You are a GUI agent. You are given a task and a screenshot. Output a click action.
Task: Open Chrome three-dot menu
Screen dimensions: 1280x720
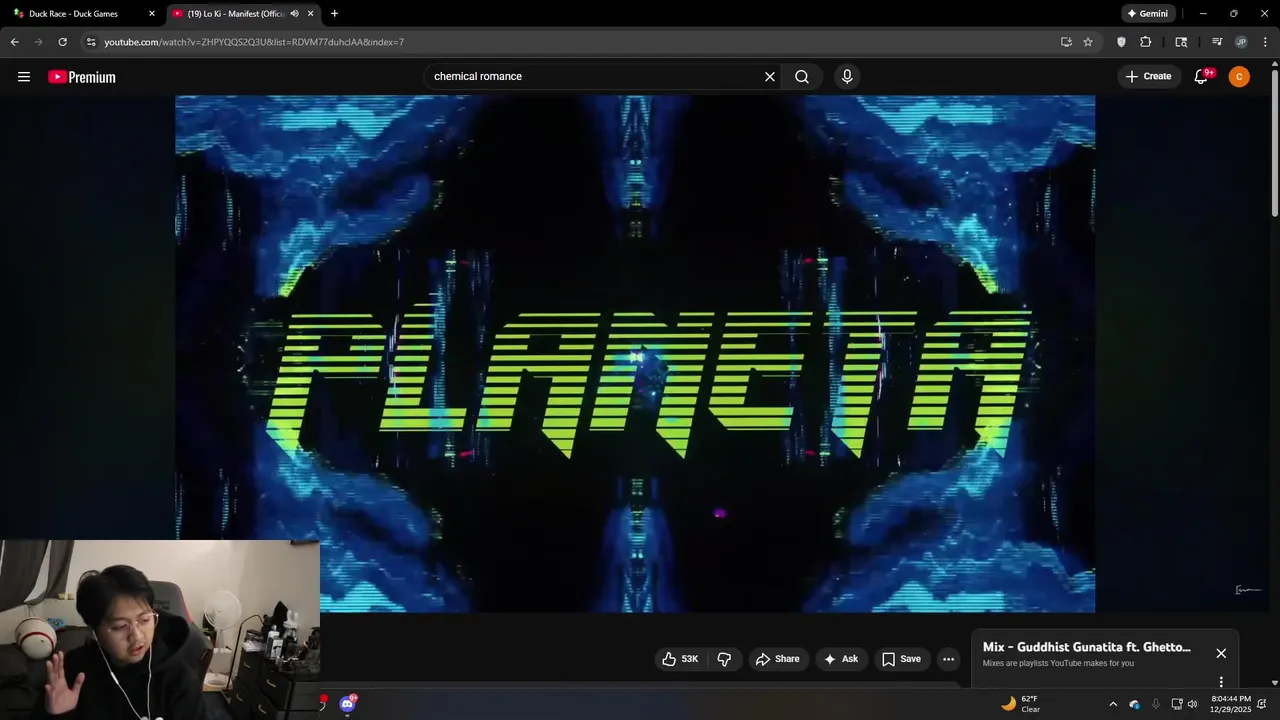(1265, 42)
